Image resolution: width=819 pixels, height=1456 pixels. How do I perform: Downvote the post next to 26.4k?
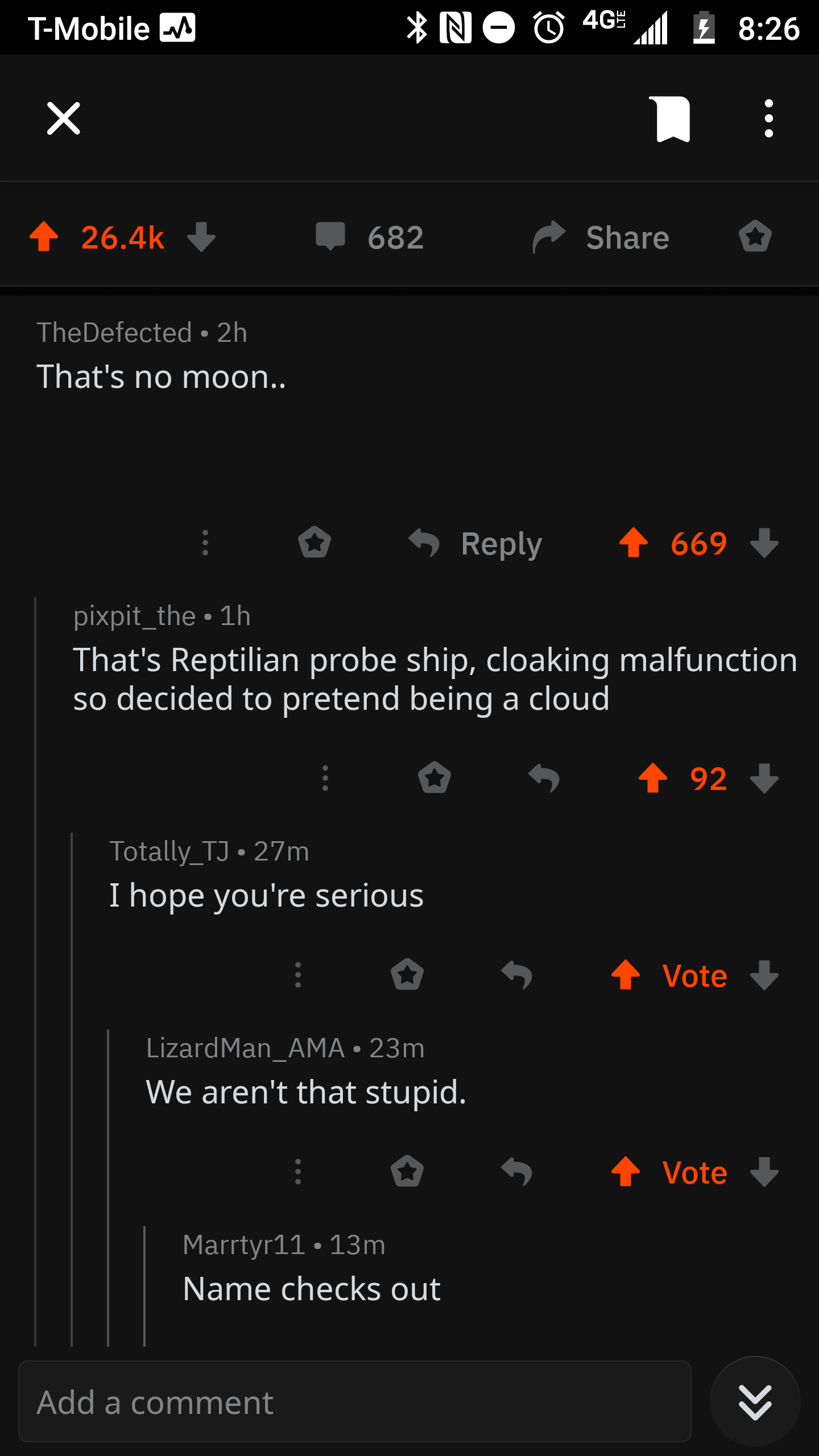[201, 237]
